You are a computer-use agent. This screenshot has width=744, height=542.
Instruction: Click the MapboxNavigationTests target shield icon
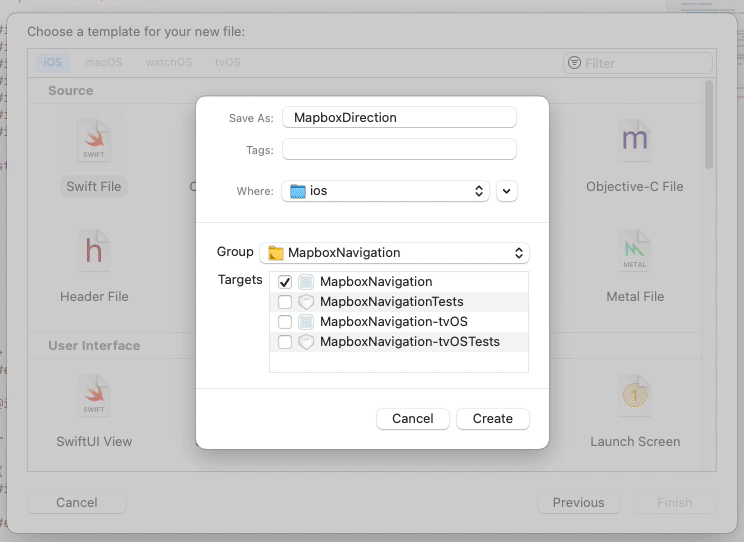[x=306, y=302]
